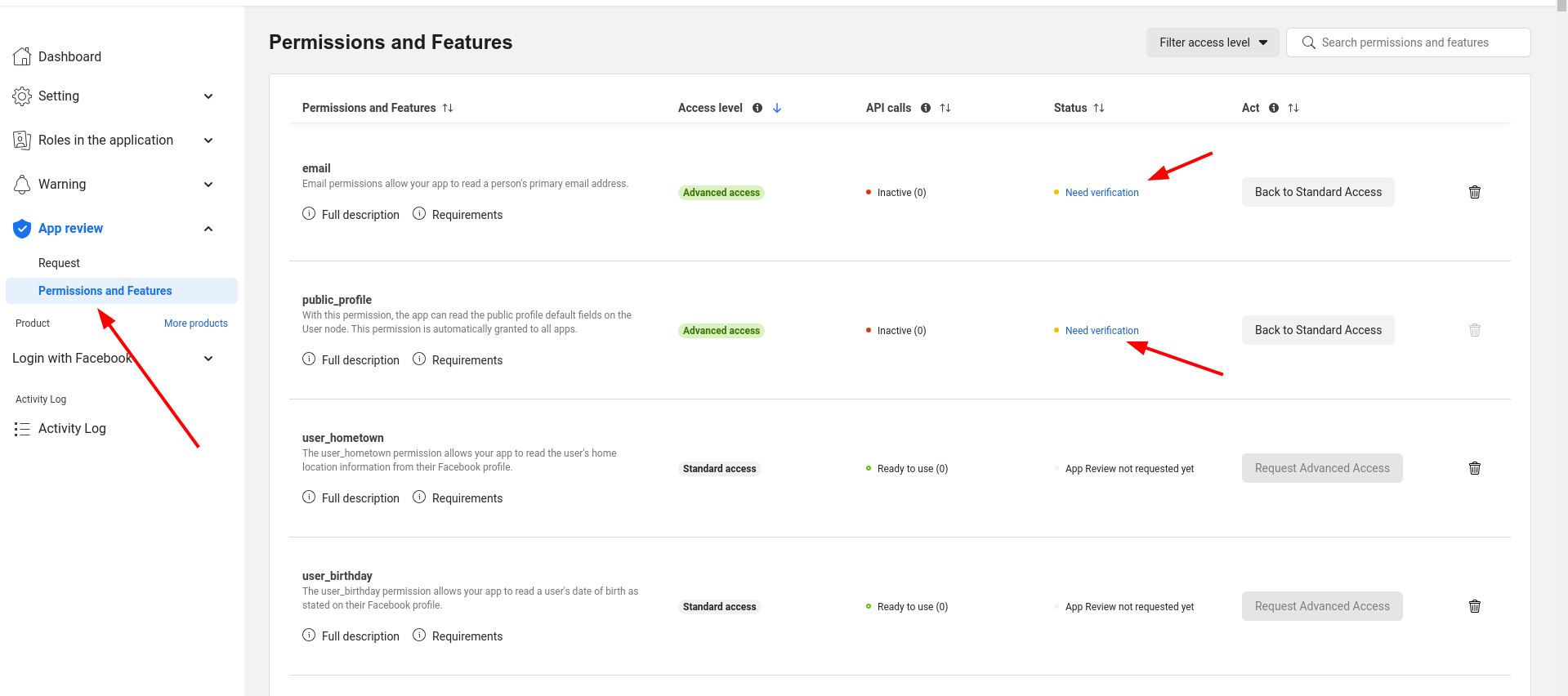Sort by Status column arrows

click(1099, 108)
